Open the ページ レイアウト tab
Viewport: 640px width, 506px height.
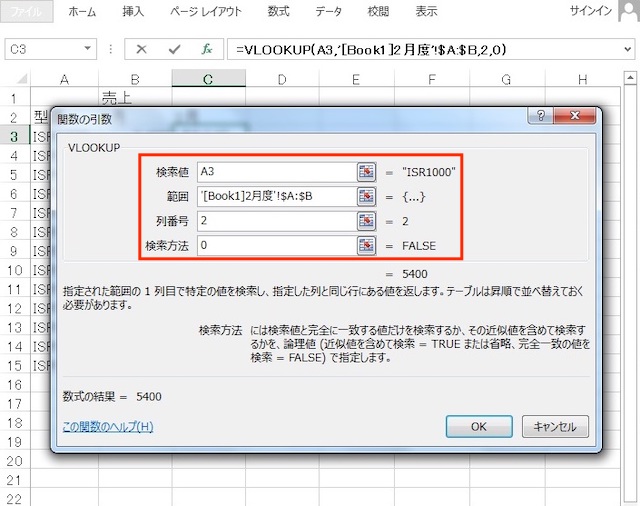[206, 11]
